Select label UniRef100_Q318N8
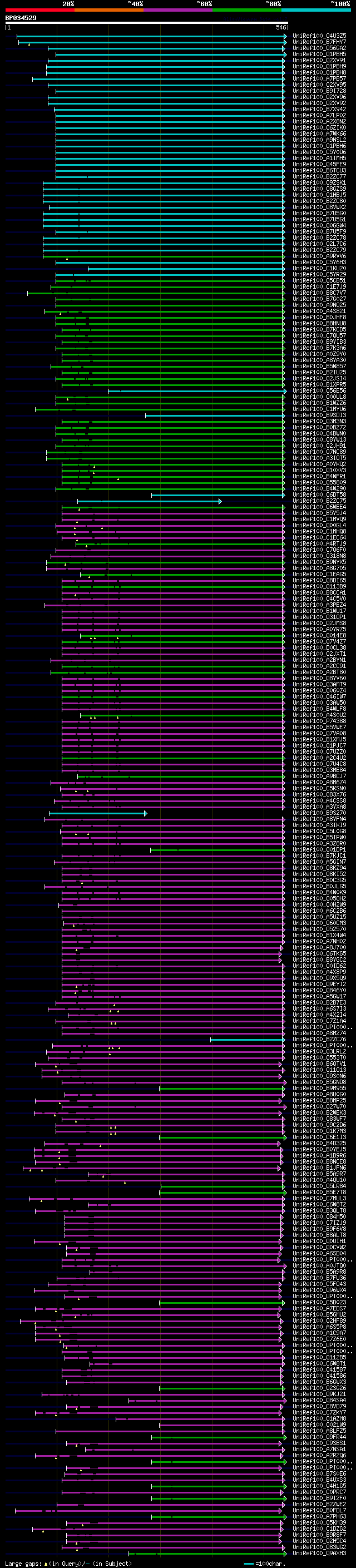356x1568 pixels. [x=319, y=556]
